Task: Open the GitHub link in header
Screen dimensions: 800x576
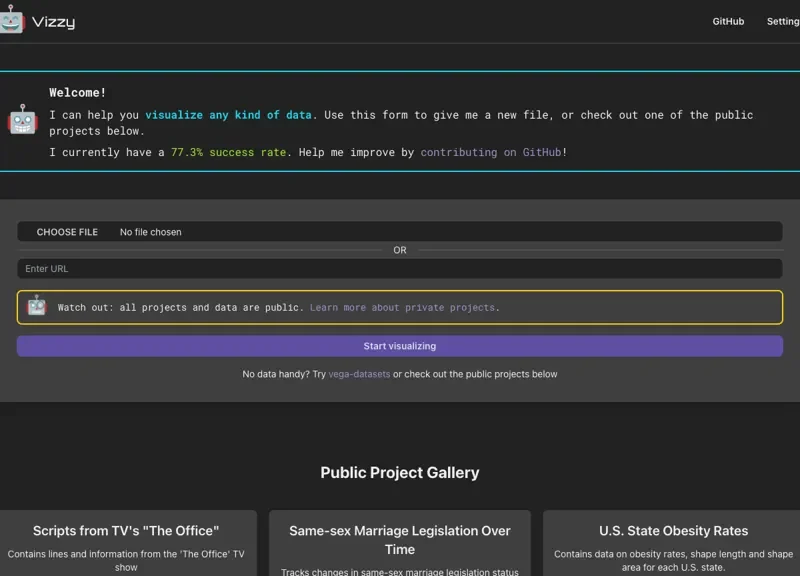Action: click(728, 21)
